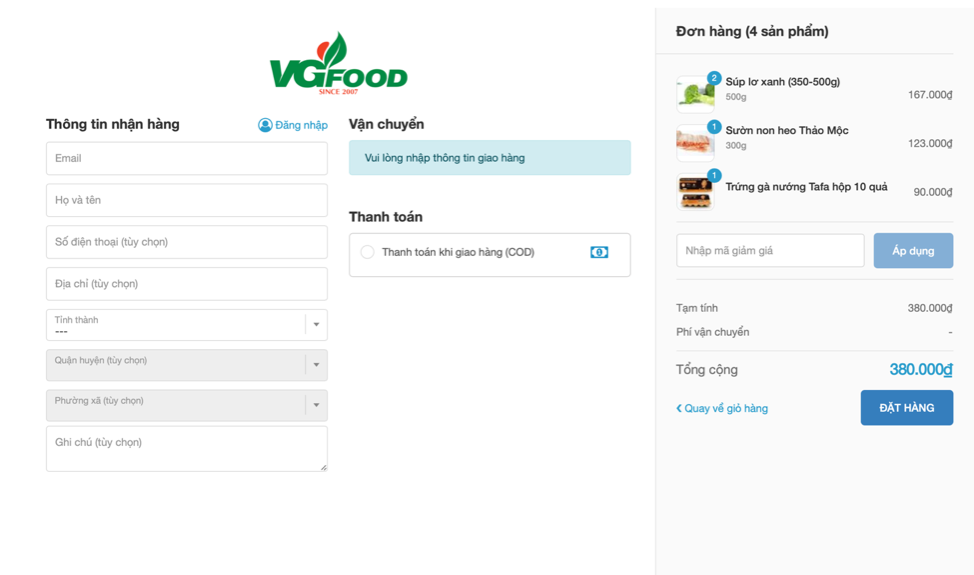Open the Sườn non heo Thảo Mộc thumbnail
This screenshot has height=575, width=974.
tap(695, 143)
